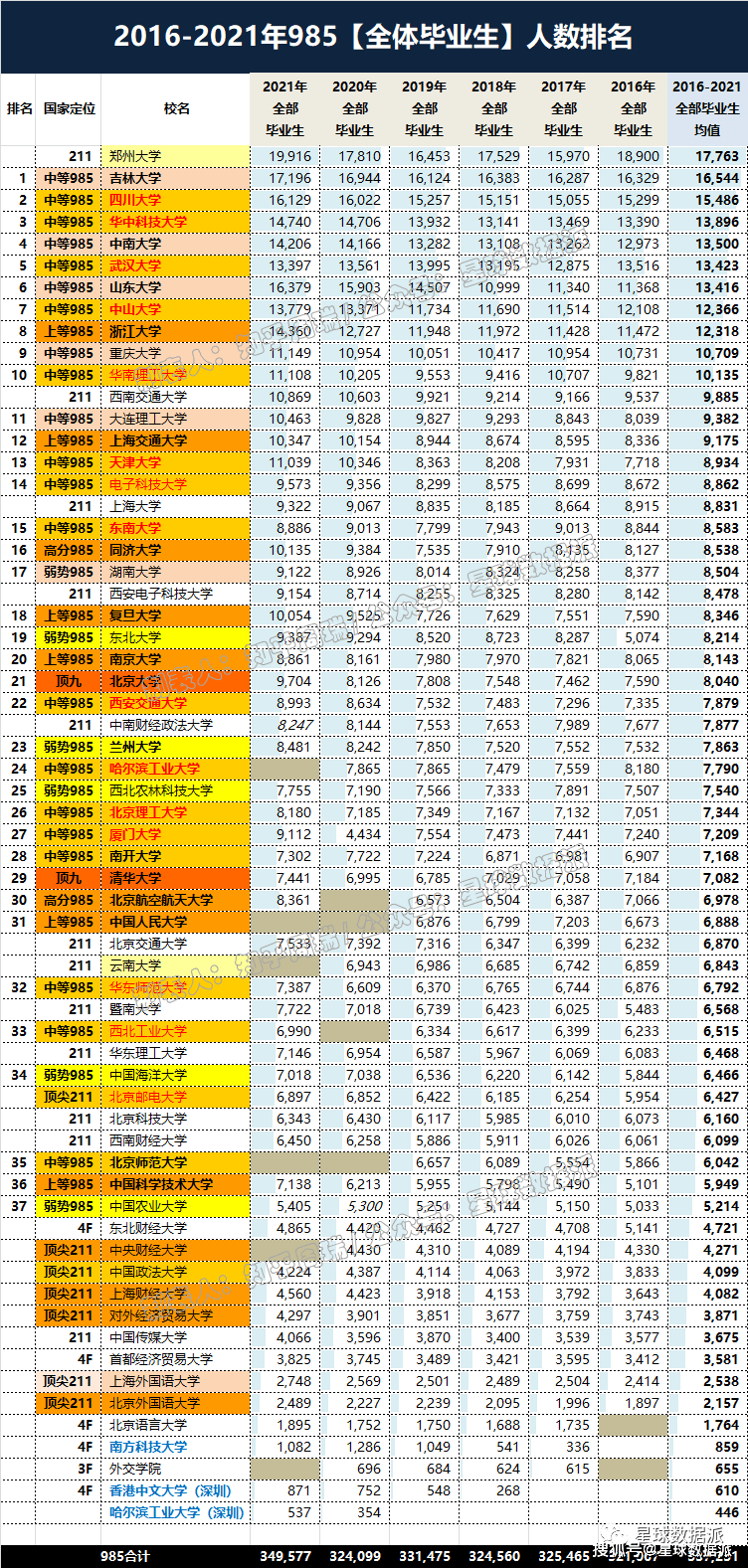Select the 校名 column header

click(x=176, y=108)
